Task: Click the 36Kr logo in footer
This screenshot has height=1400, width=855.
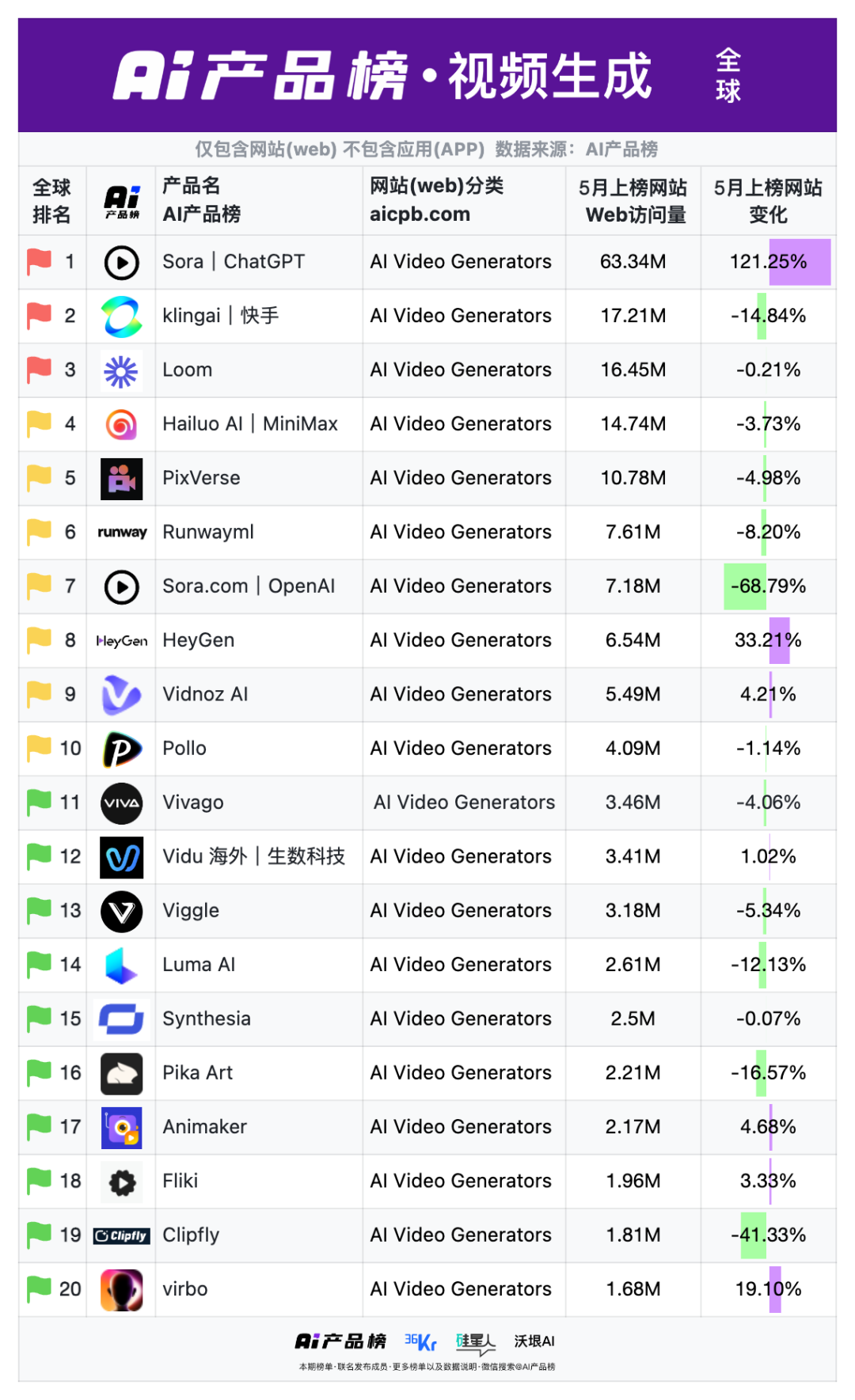Action: click(421, 1341)
